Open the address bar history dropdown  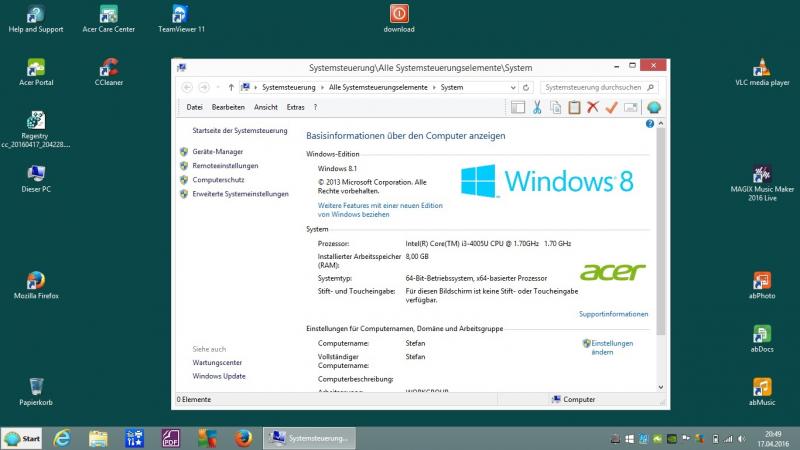(513, 87)
